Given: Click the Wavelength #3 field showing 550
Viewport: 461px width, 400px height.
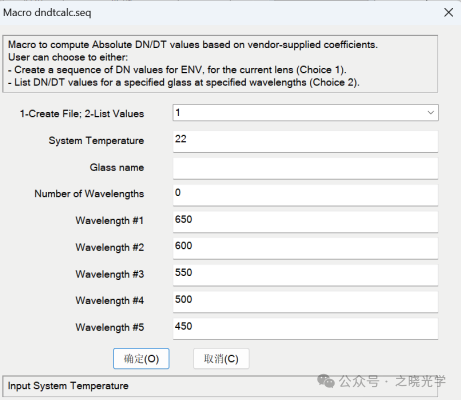Looking at the screenshot, I should coord(305,275).
